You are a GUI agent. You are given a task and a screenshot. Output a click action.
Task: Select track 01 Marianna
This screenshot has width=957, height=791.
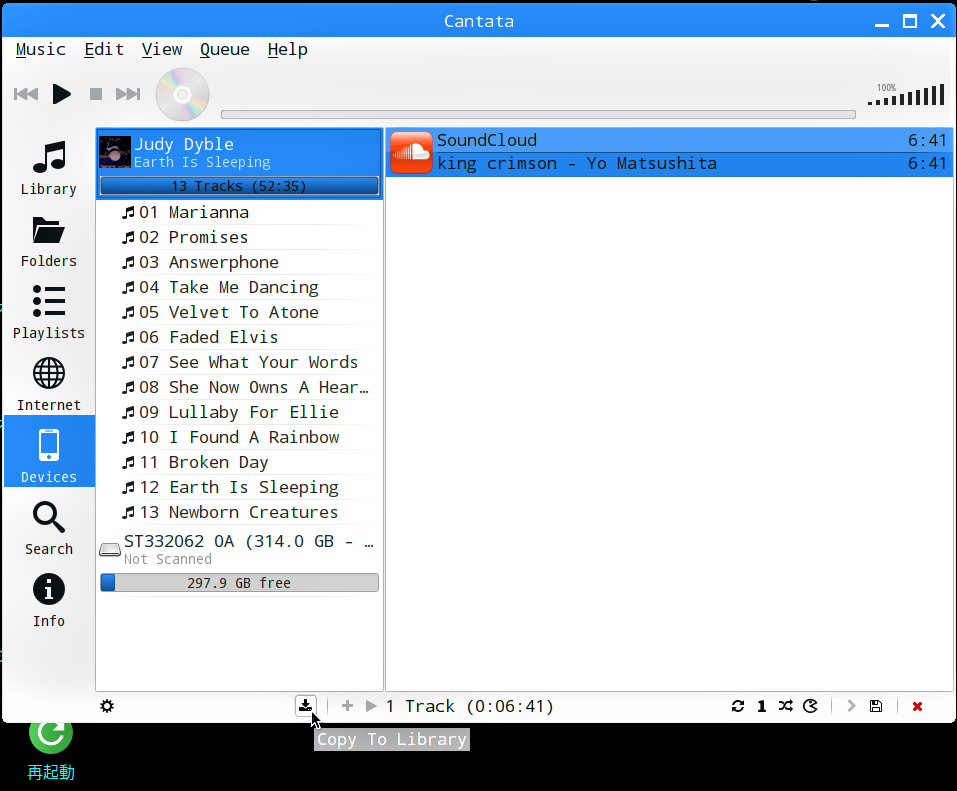tap(239, 212)
